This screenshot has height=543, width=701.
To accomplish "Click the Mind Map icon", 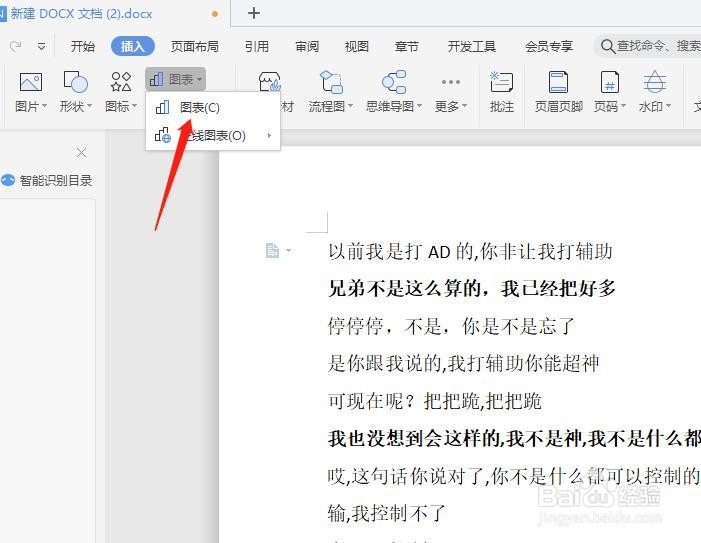I will tap(394, 82).
